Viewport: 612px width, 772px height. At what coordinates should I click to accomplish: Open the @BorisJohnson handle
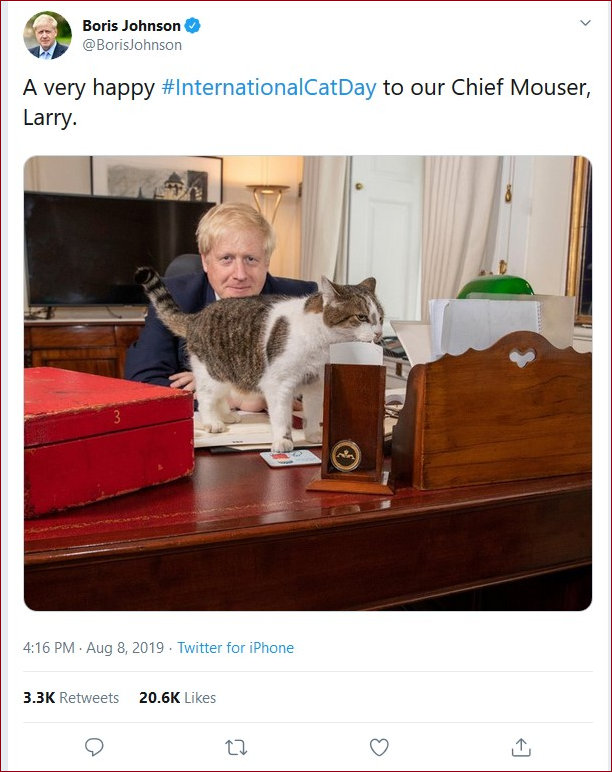132,45
